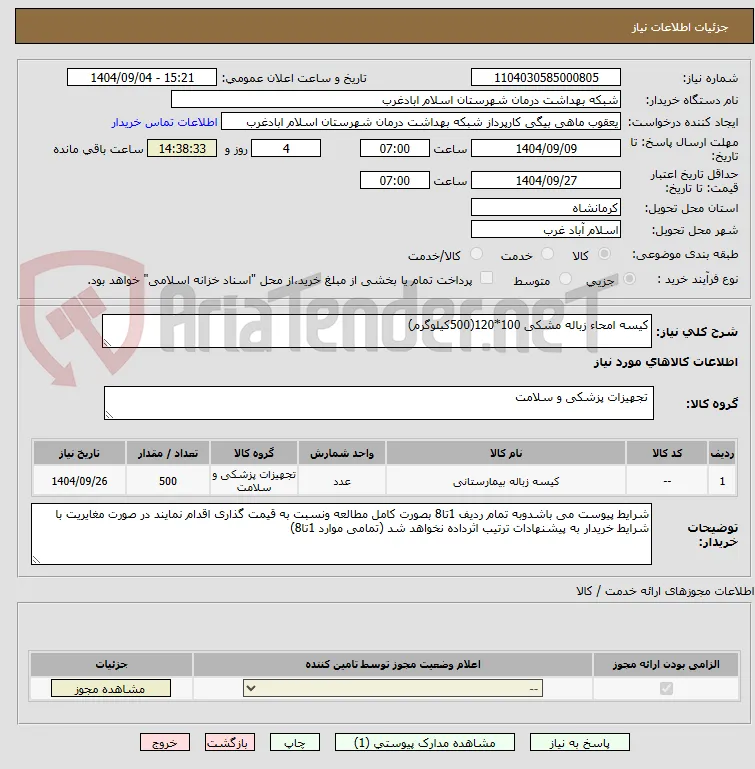Click the countdown timer 14:38:33 field

[182, 149]
